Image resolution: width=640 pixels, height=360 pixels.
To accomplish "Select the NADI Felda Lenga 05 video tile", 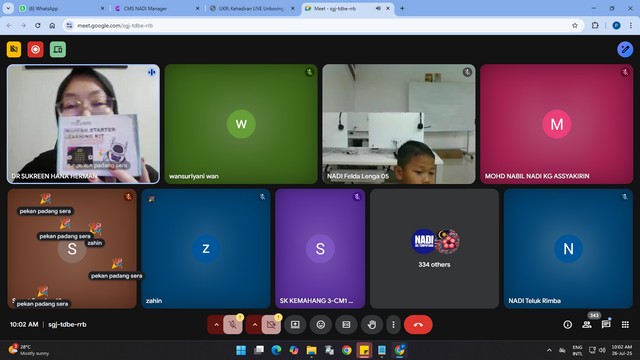I will 399,124.
